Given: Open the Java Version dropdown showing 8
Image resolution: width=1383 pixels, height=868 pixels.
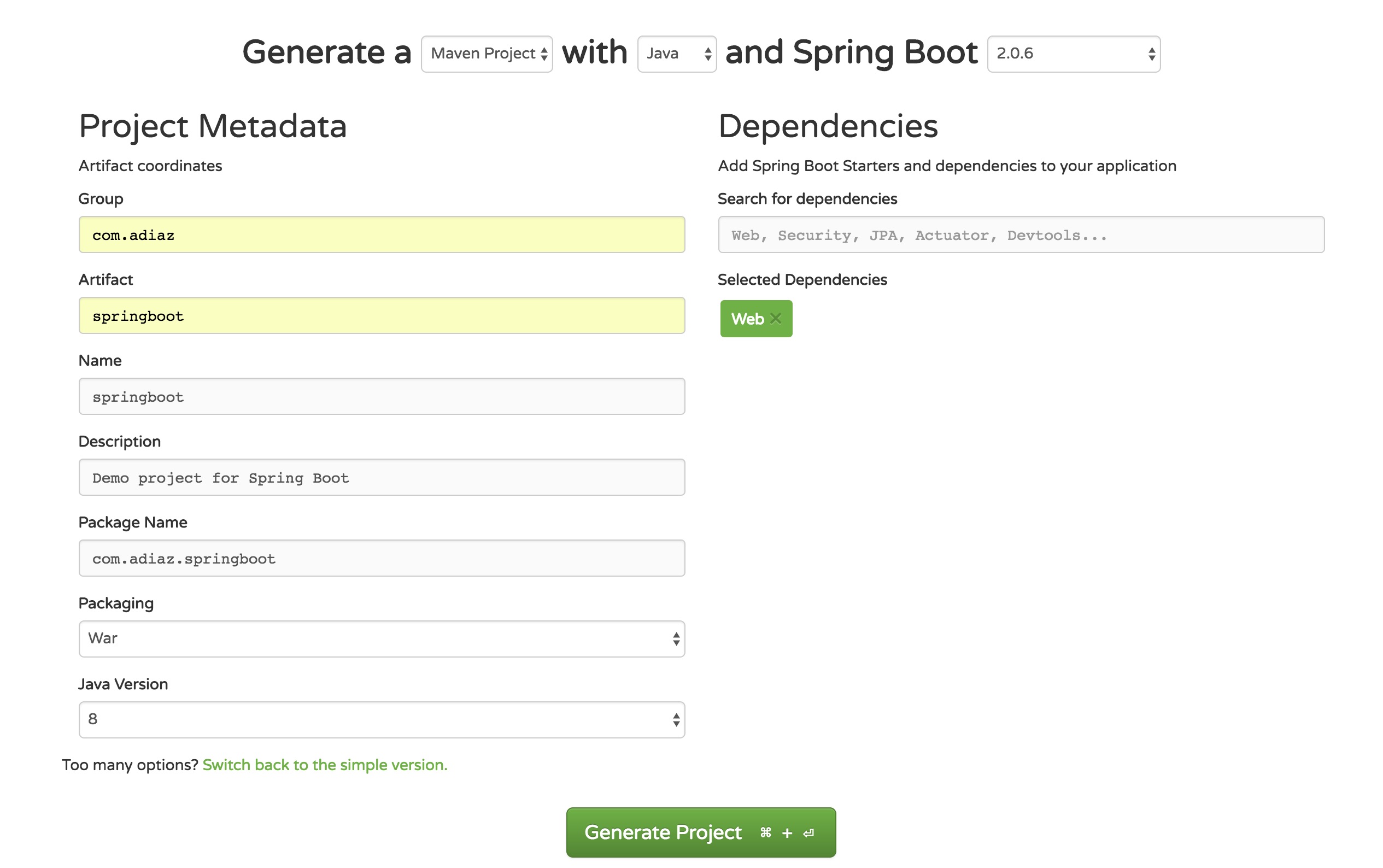Looking at the screenshot, I should pyautogui.click(x=381, y=719).
